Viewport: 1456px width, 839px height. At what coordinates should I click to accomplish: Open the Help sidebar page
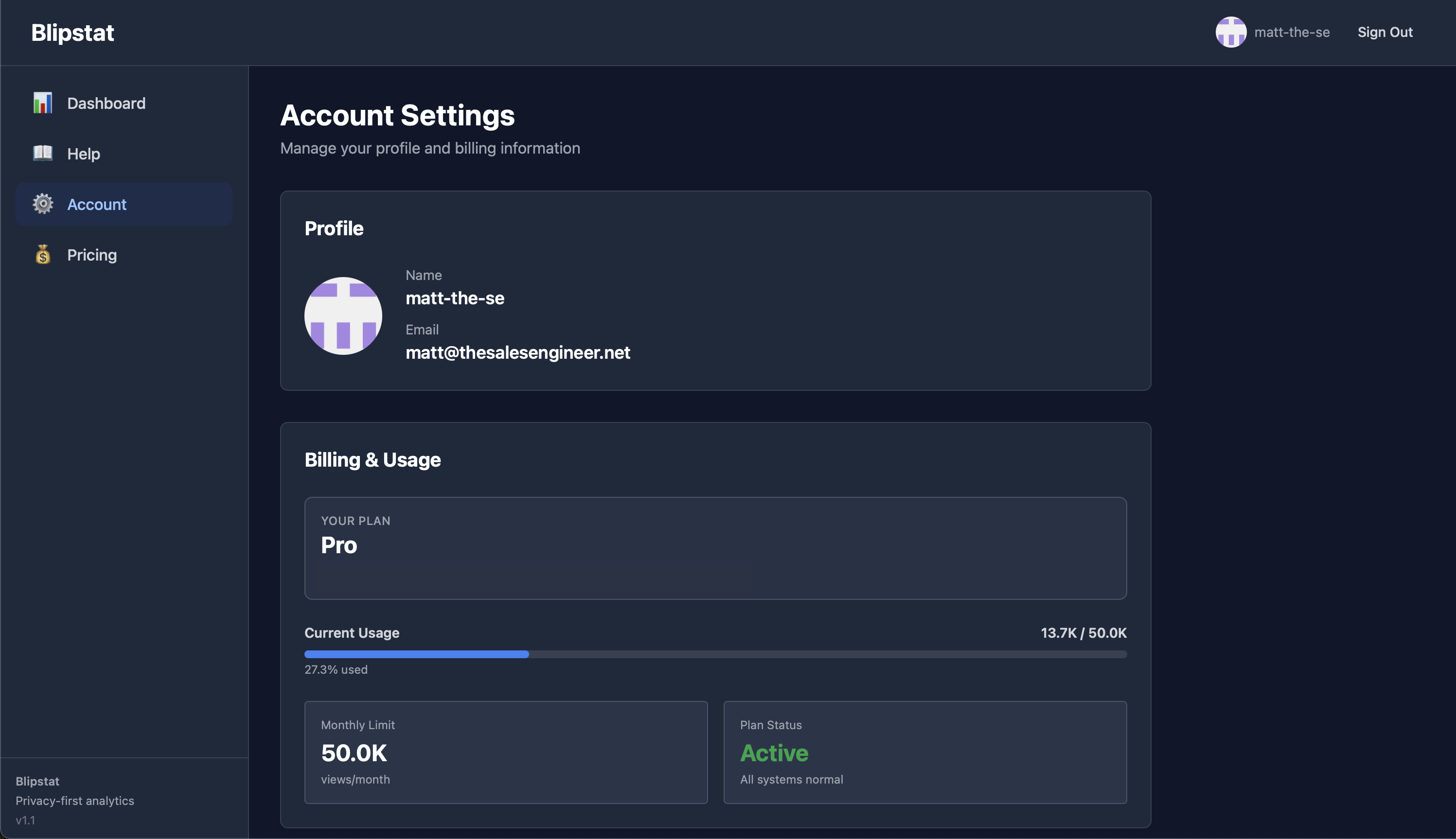pyautogui.click(x=84, y=154)
